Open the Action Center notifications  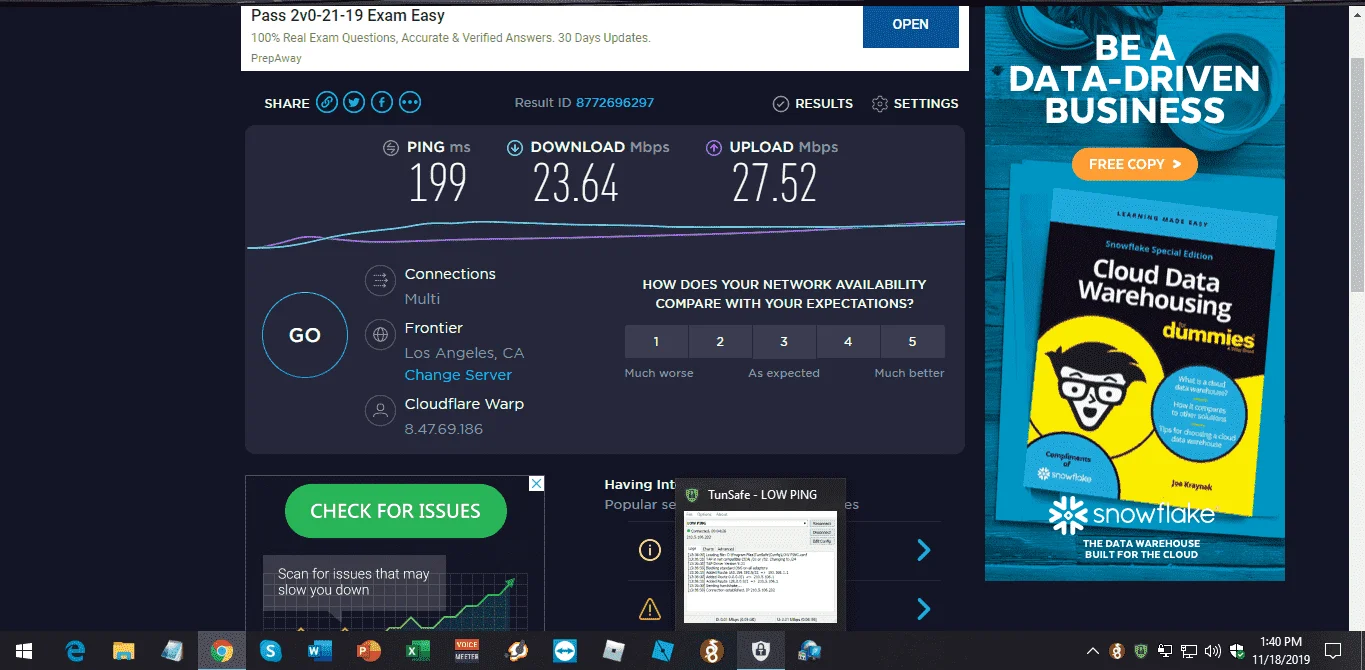1332,651
